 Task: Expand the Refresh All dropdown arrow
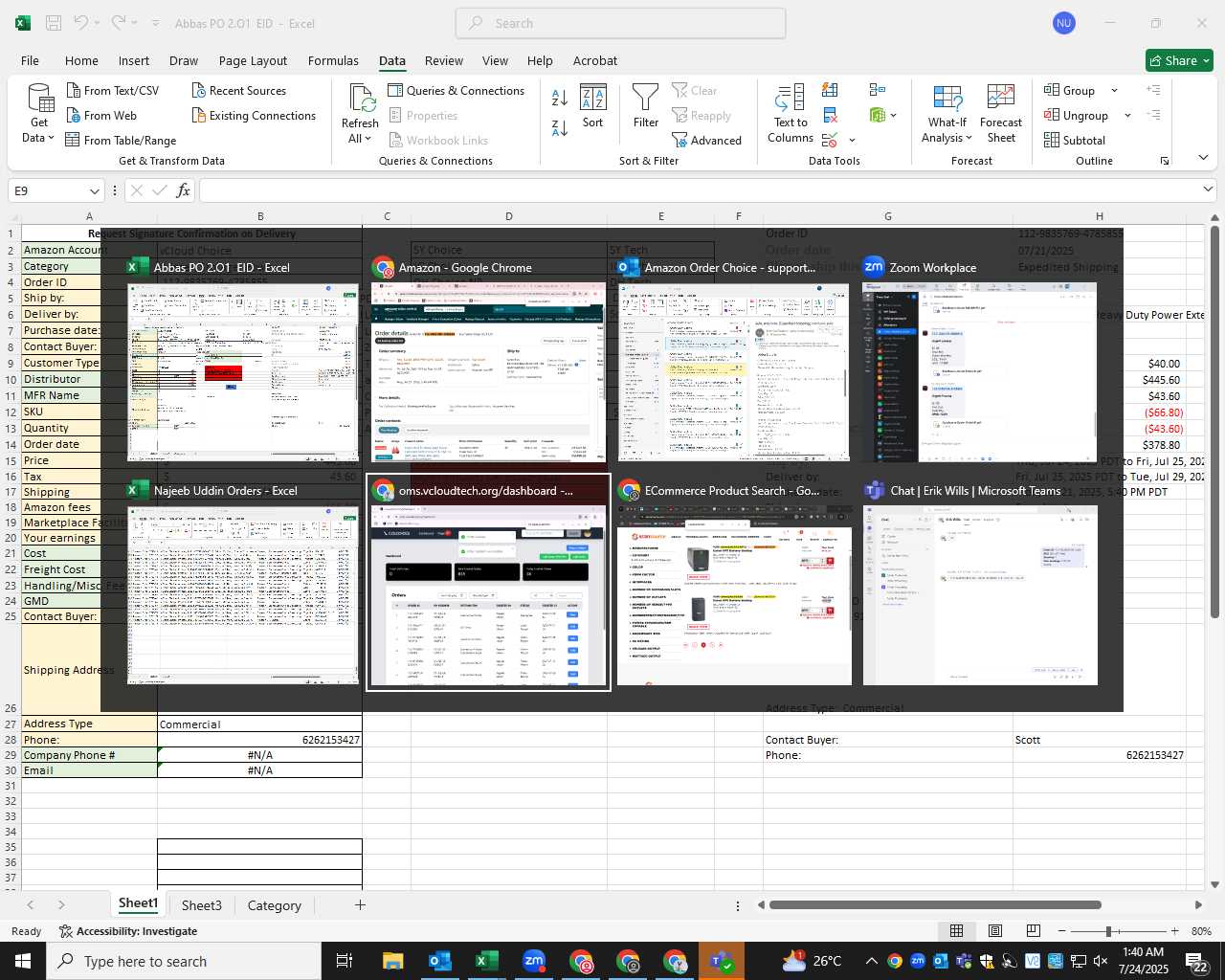pos(367,139)
